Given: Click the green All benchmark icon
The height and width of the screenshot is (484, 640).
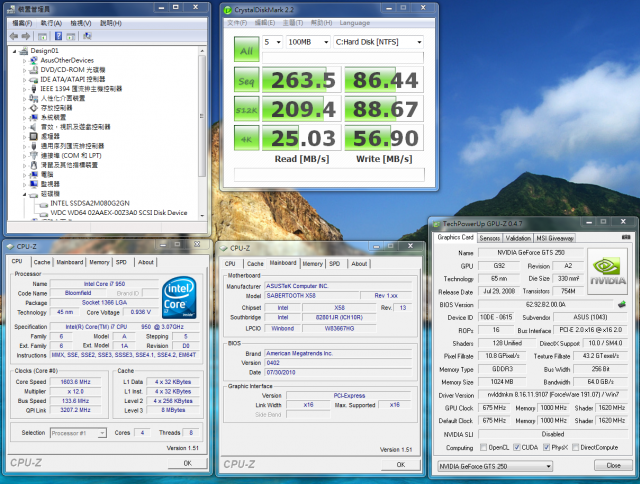Looking at the screenshot, I should click(247, 49).
